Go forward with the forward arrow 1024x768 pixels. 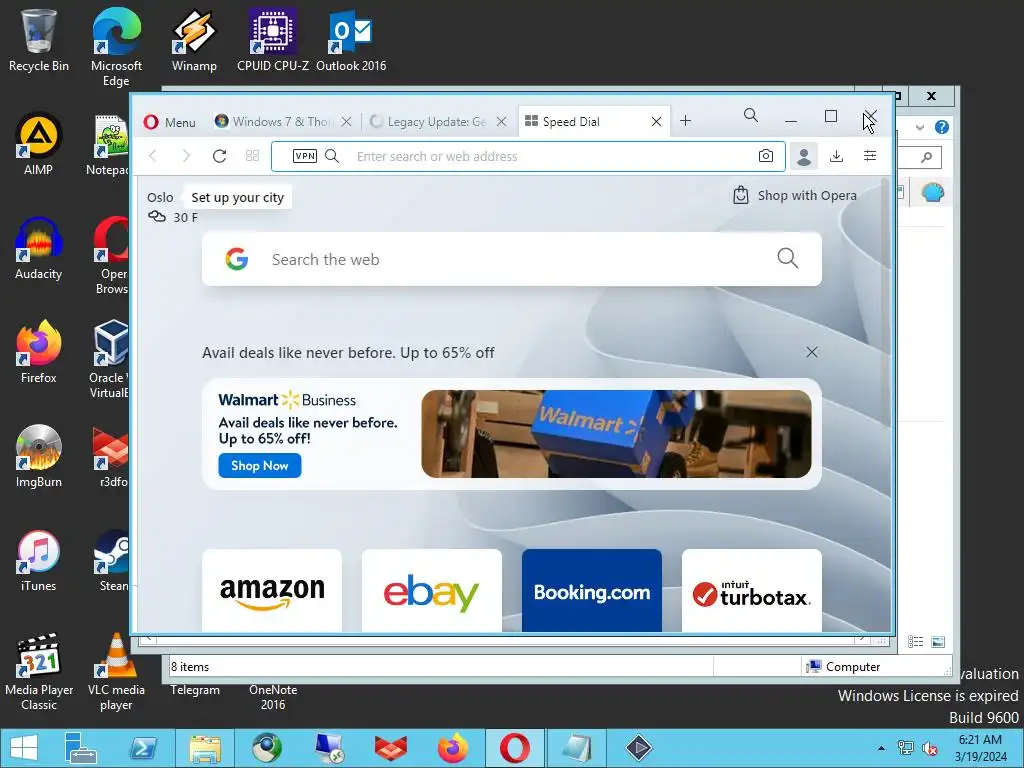click(186, 156)
